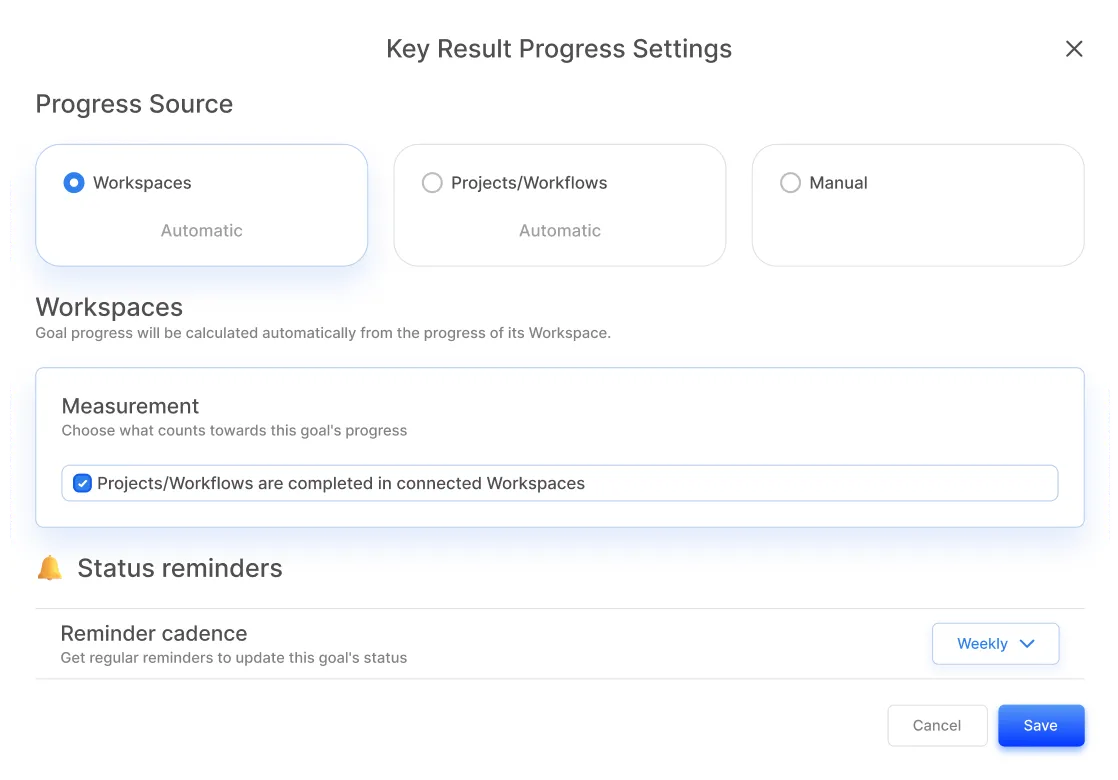
Task: Click the Status reminders heading text
Action: pos(180,568)
